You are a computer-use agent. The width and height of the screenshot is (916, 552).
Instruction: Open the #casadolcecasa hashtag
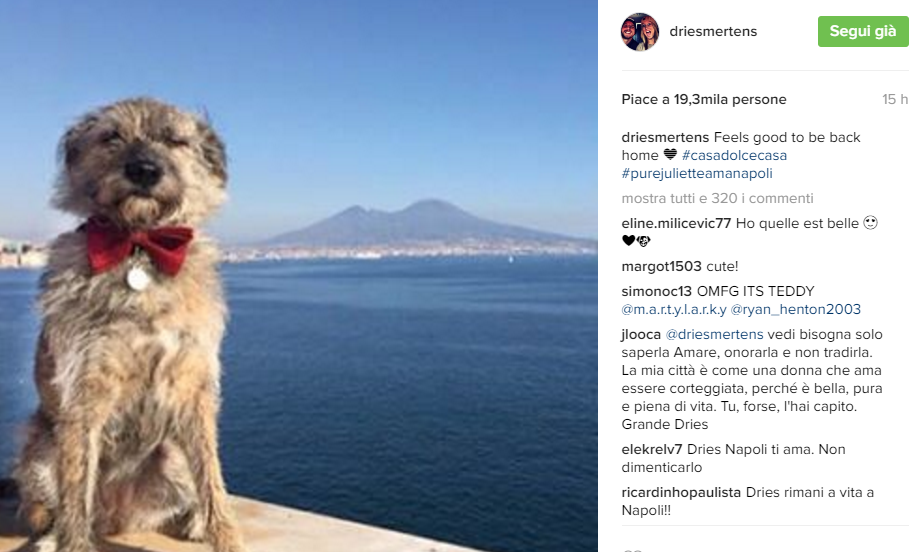click(x=734, y=155)
